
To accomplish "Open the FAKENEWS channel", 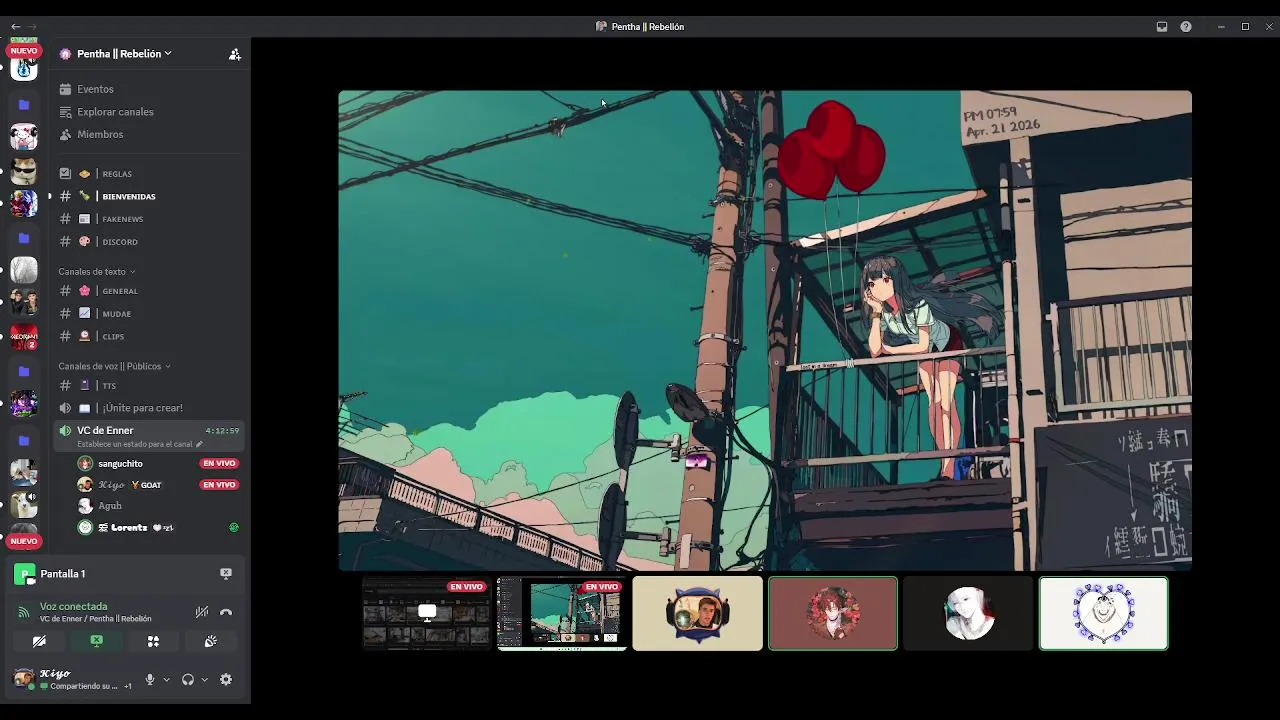I will tap(147, 219).
